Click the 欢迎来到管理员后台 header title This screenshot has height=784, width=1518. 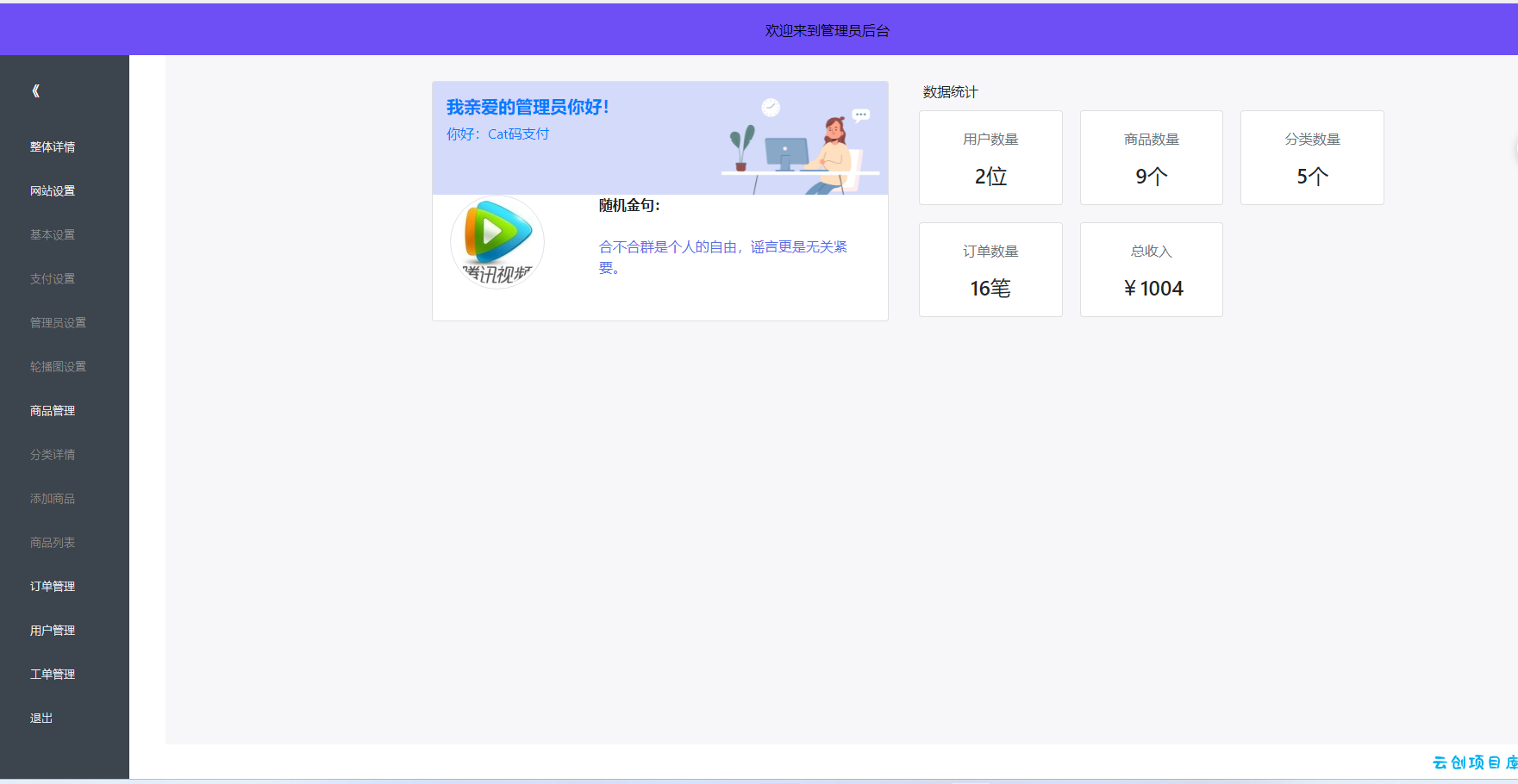828,31
